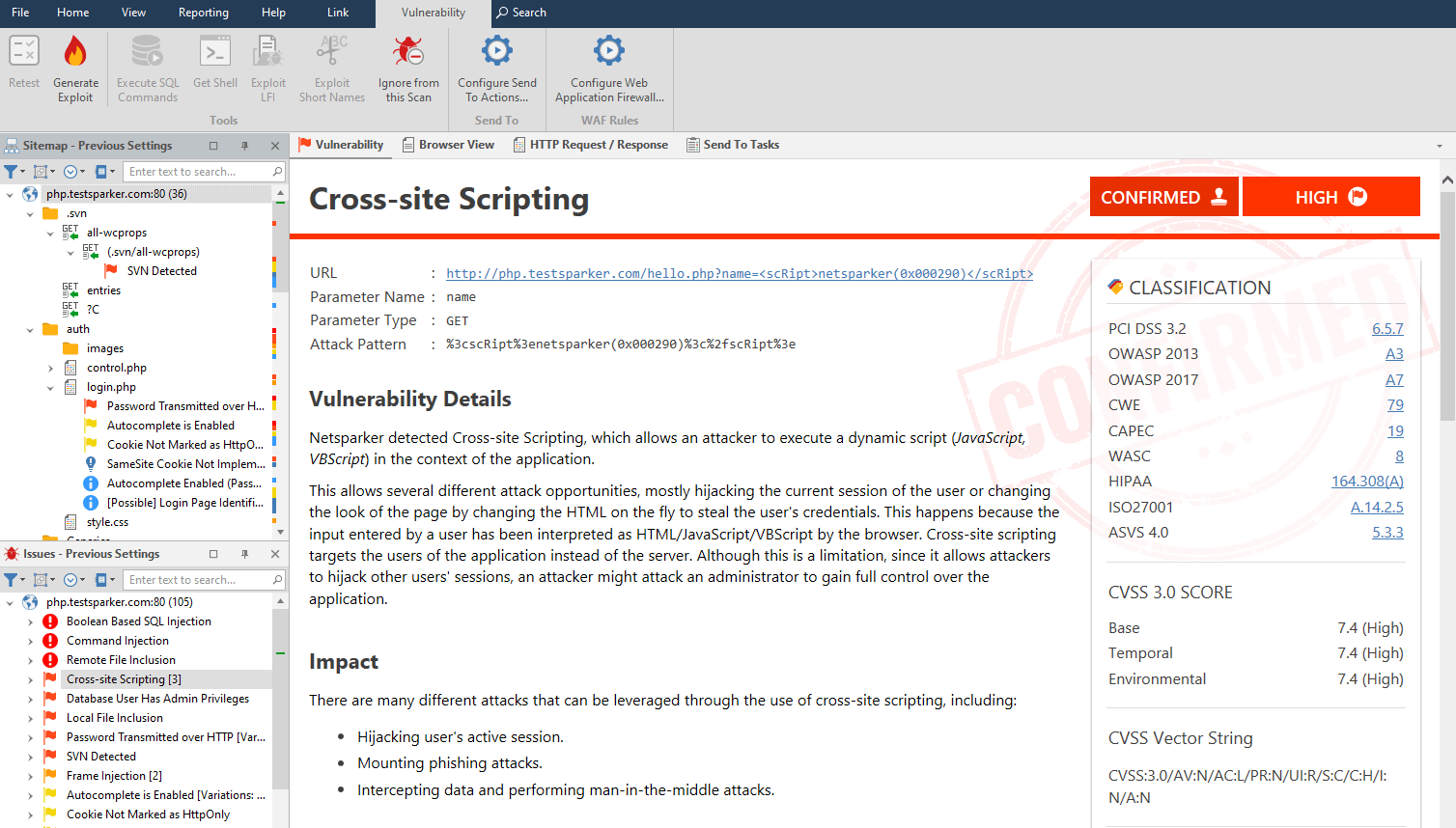Click the Issues search text field

196,580
